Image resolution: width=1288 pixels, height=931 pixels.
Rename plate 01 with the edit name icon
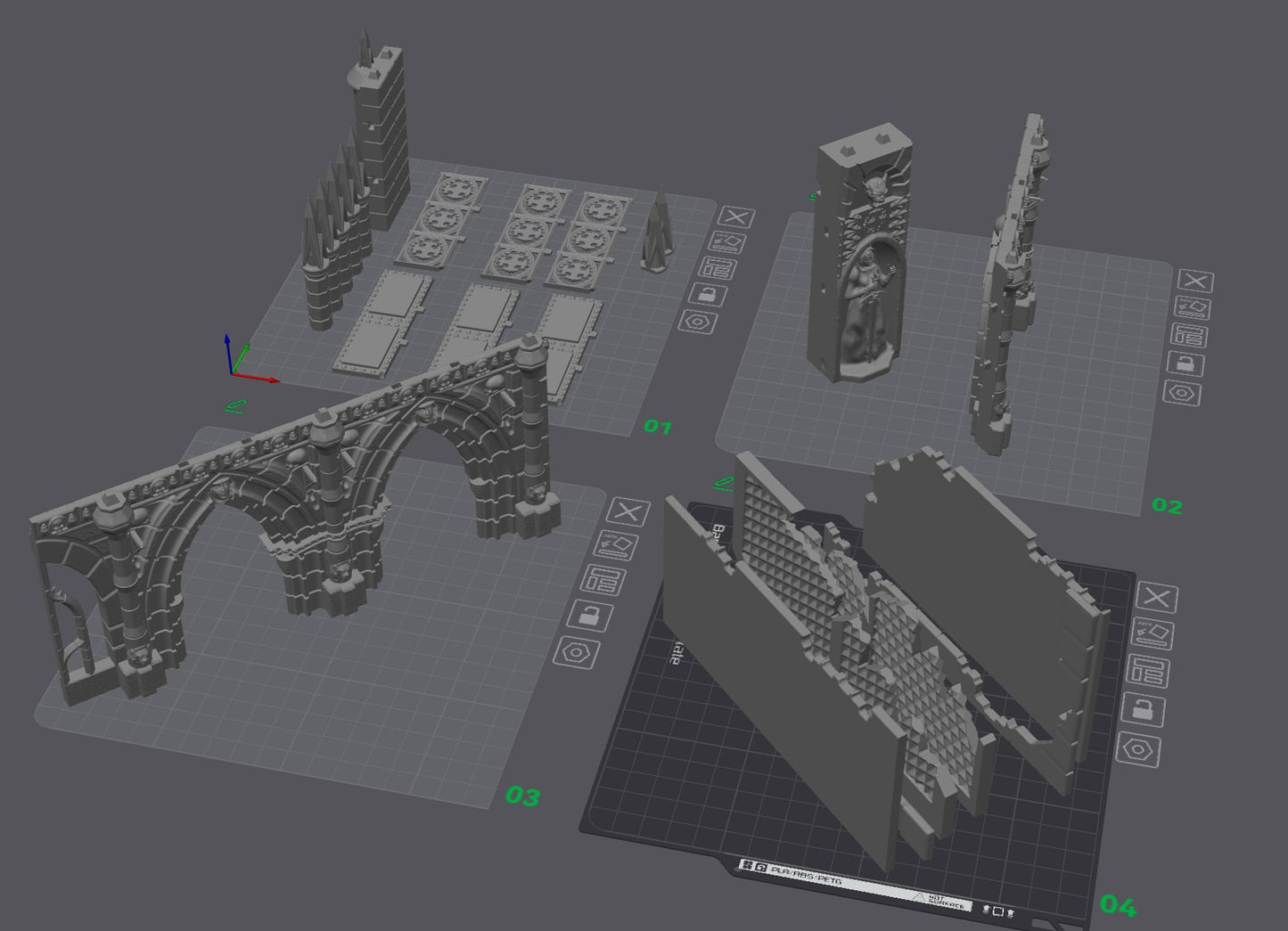pos(728,242)
